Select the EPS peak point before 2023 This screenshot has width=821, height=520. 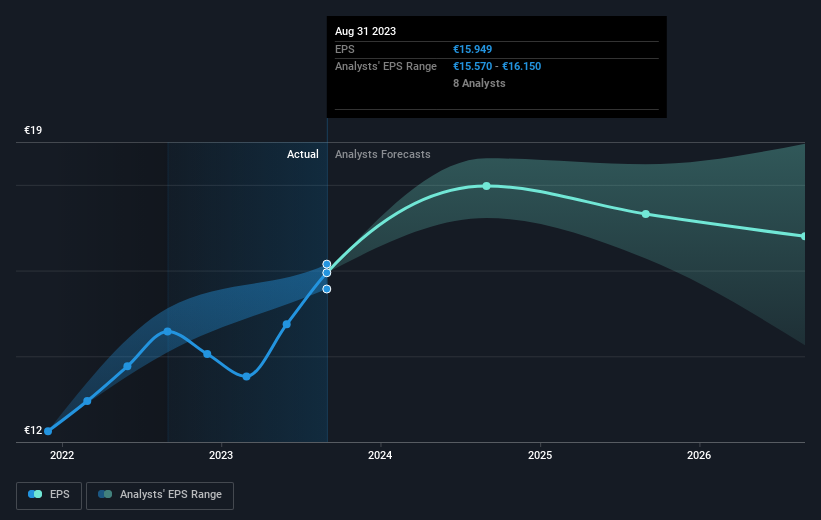tap(168, 331)
